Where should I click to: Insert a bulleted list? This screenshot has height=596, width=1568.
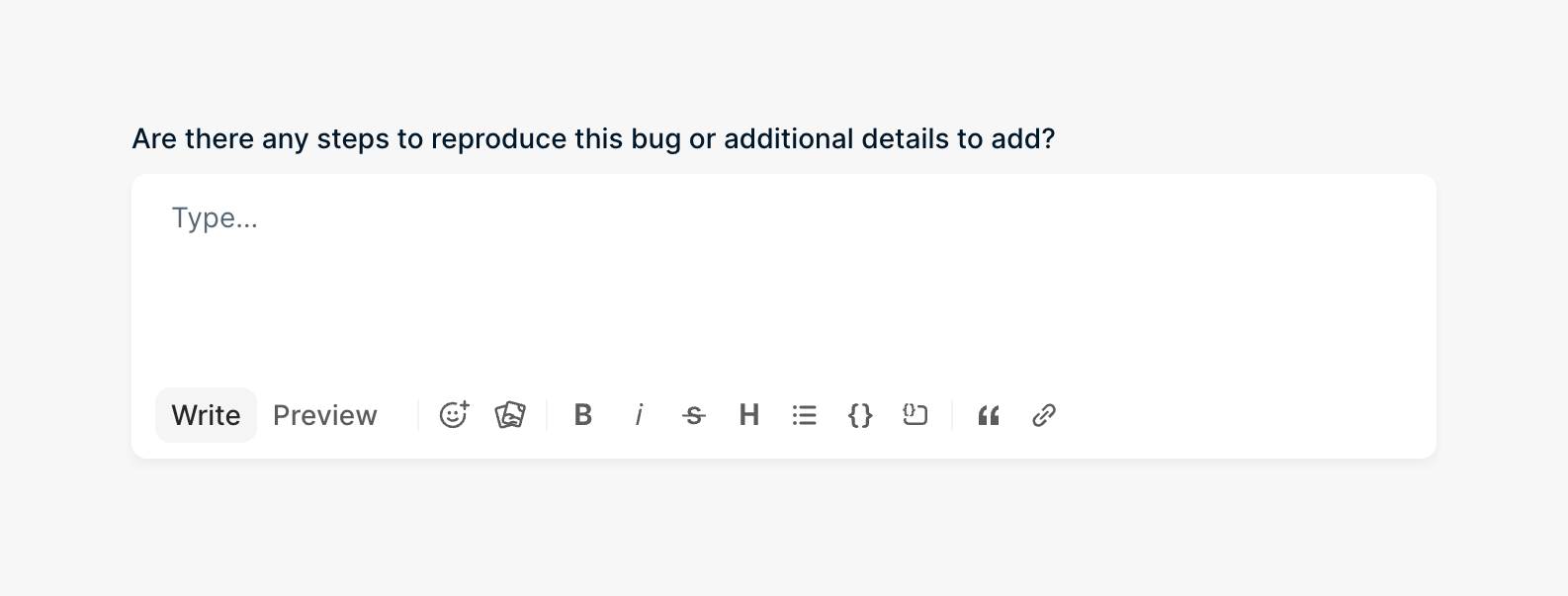[805, 415]
